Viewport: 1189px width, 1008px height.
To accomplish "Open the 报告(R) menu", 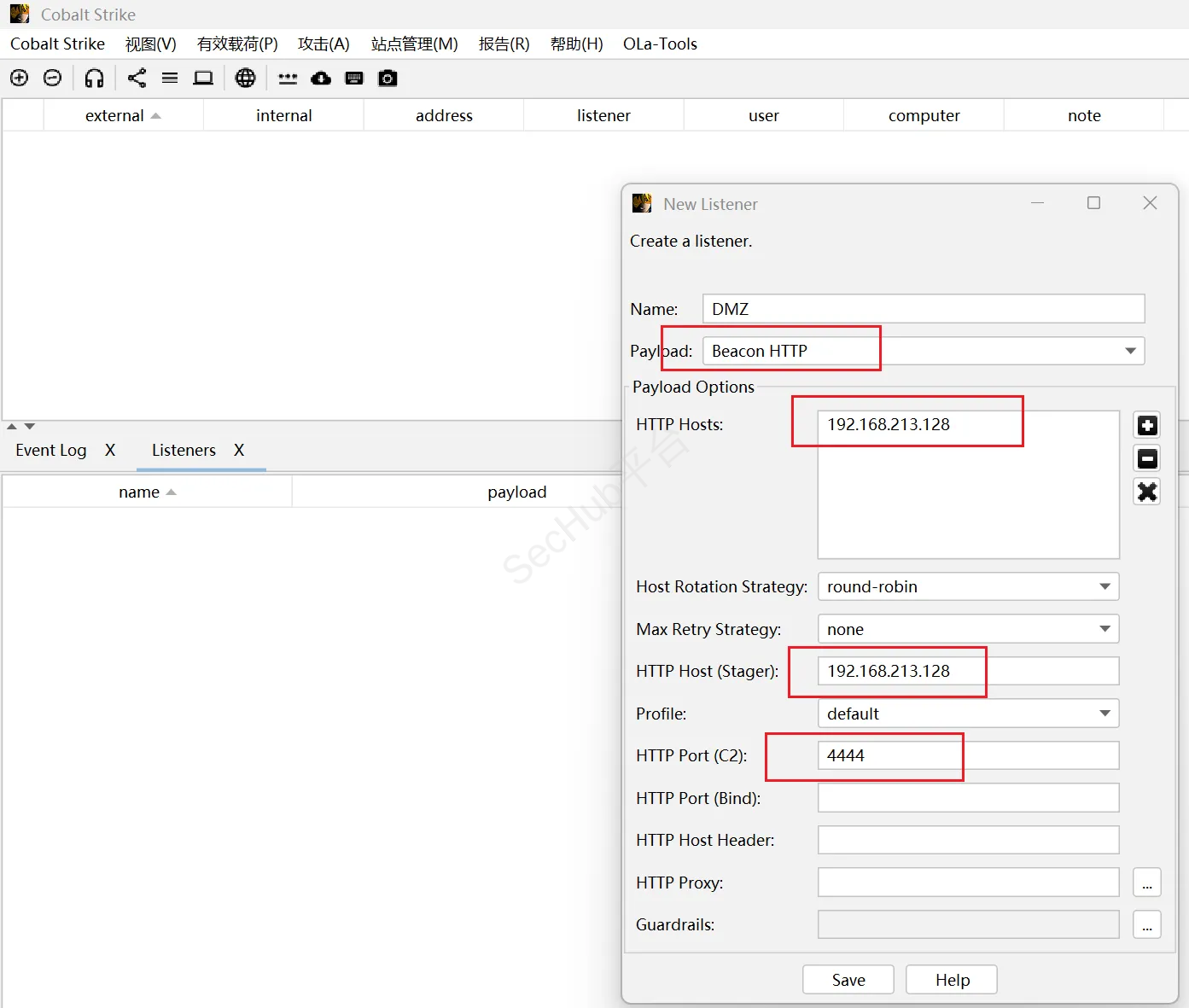I will pyautogui.click(x=504, y=44).
